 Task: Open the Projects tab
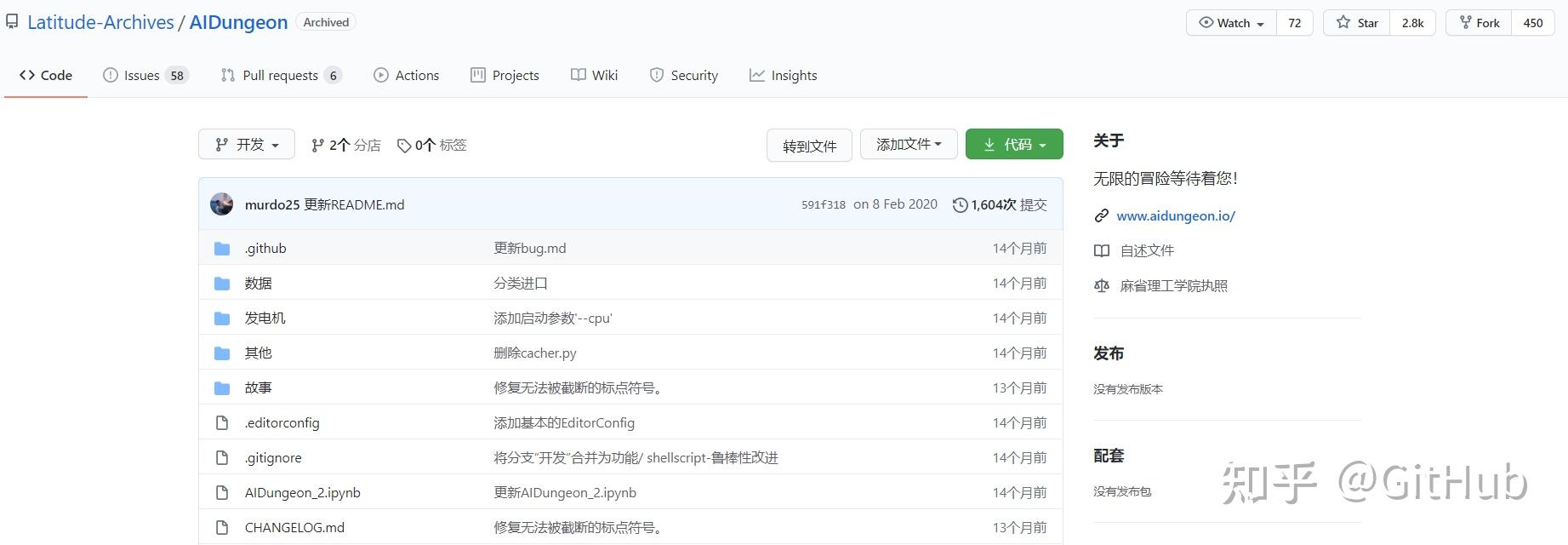point(505,75)
